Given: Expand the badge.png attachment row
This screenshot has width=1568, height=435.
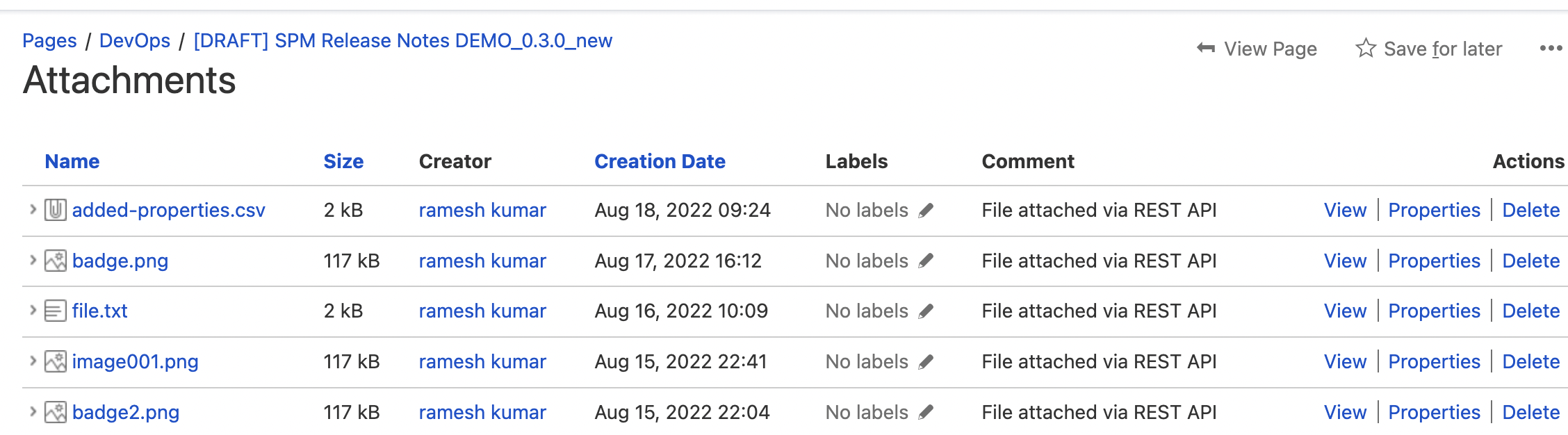Looking at the screenshot, I should coord(33,260).
